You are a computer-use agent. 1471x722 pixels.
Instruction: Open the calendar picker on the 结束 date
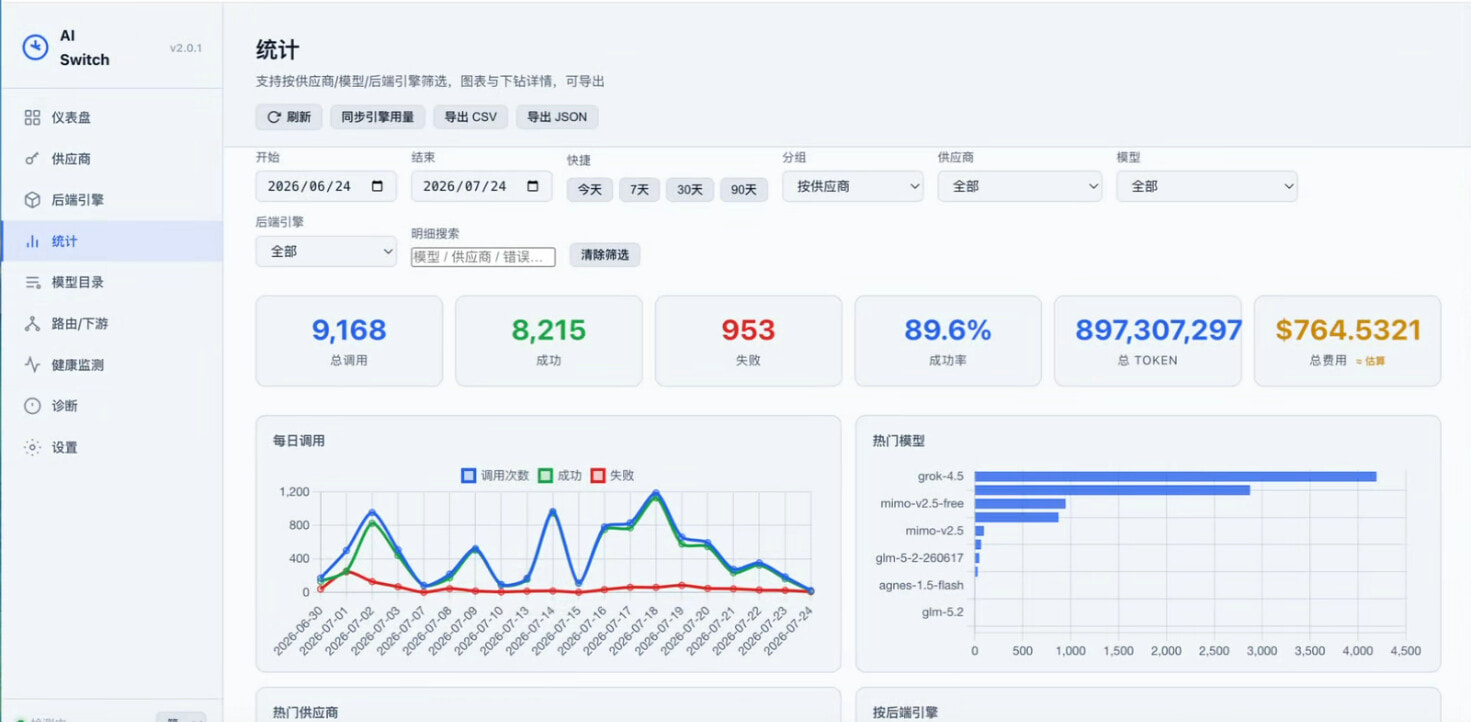pos(533,186)
